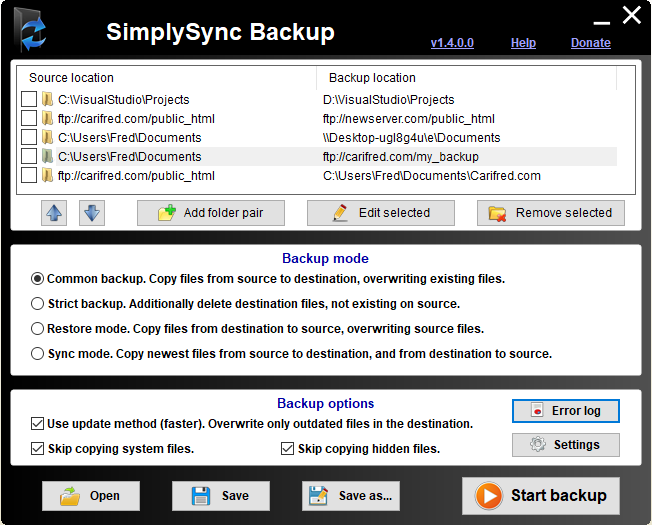This screenshot has width=652, height=525.
Task: Click the SimplySync Backup logo icon
Action: click(x=31, y=31)
